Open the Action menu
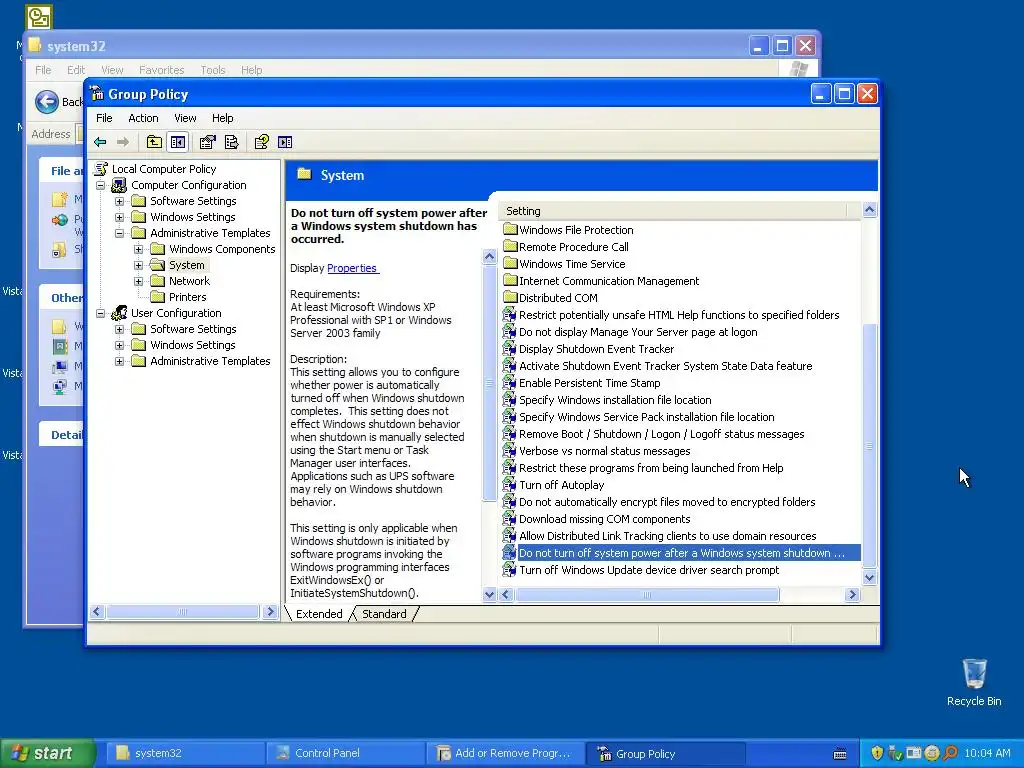1024x768 pixels. [x=143, y=118]
